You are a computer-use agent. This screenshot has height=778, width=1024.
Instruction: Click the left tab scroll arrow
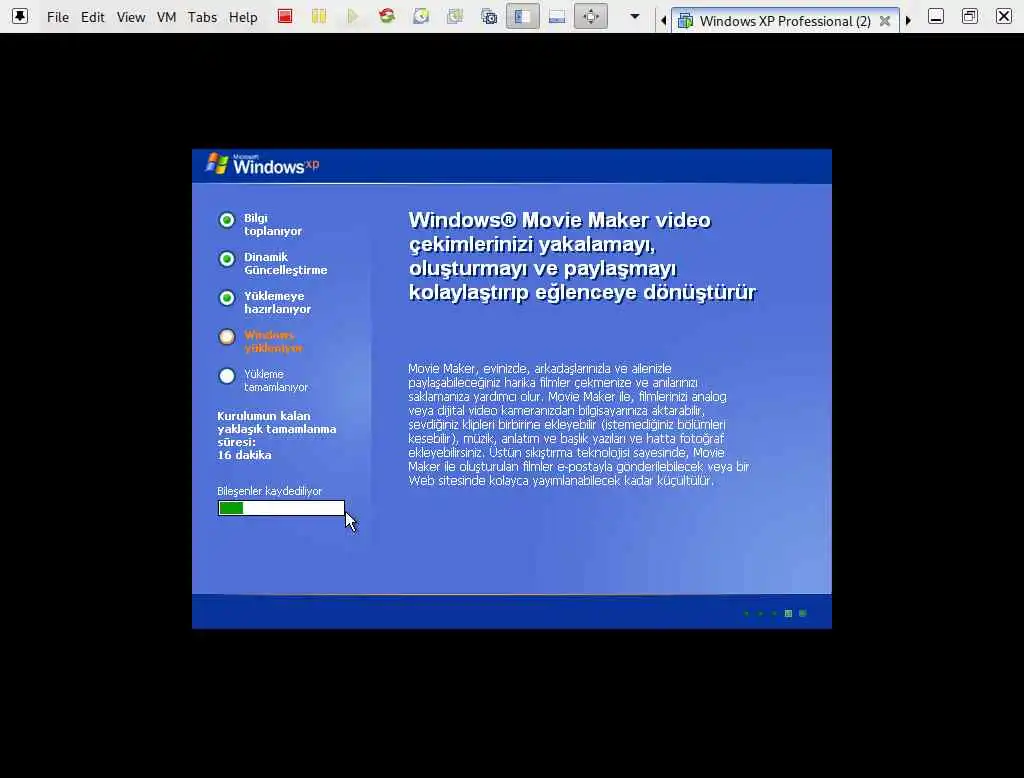coord(664,20)
